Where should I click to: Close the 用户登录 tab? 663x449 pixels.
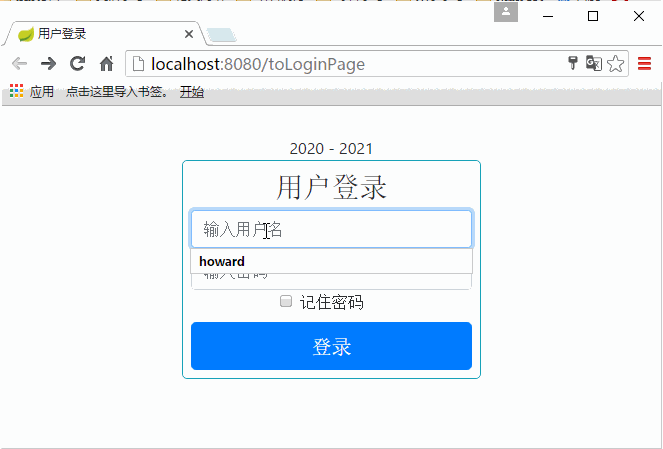(x=189, y=34)
